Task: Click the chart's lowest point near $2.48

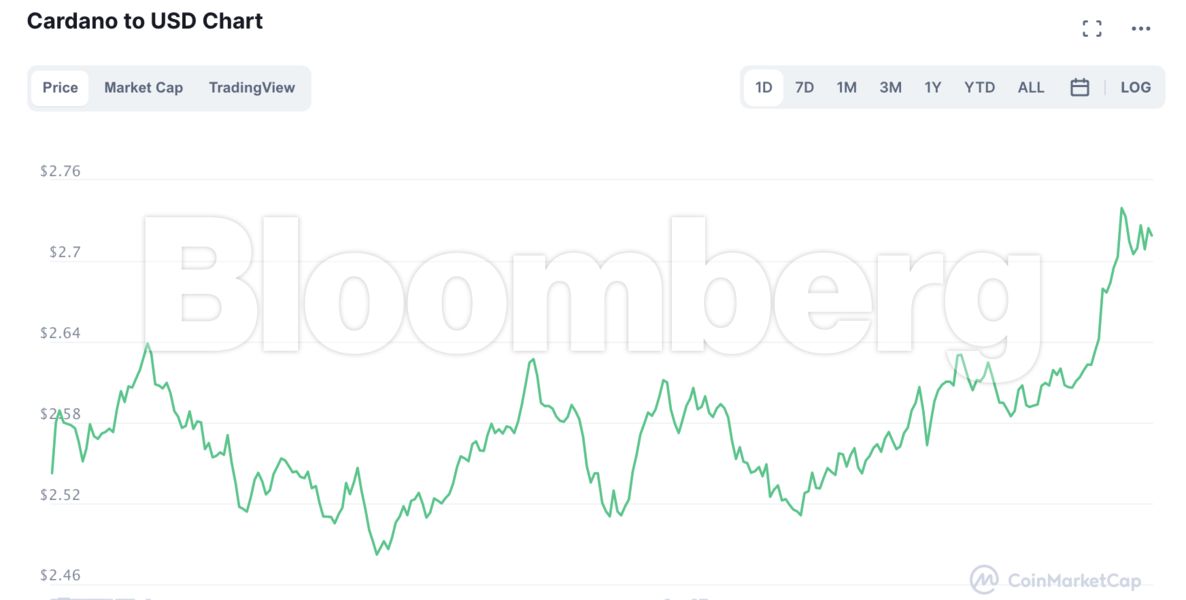Action: [x=376, y=554]
